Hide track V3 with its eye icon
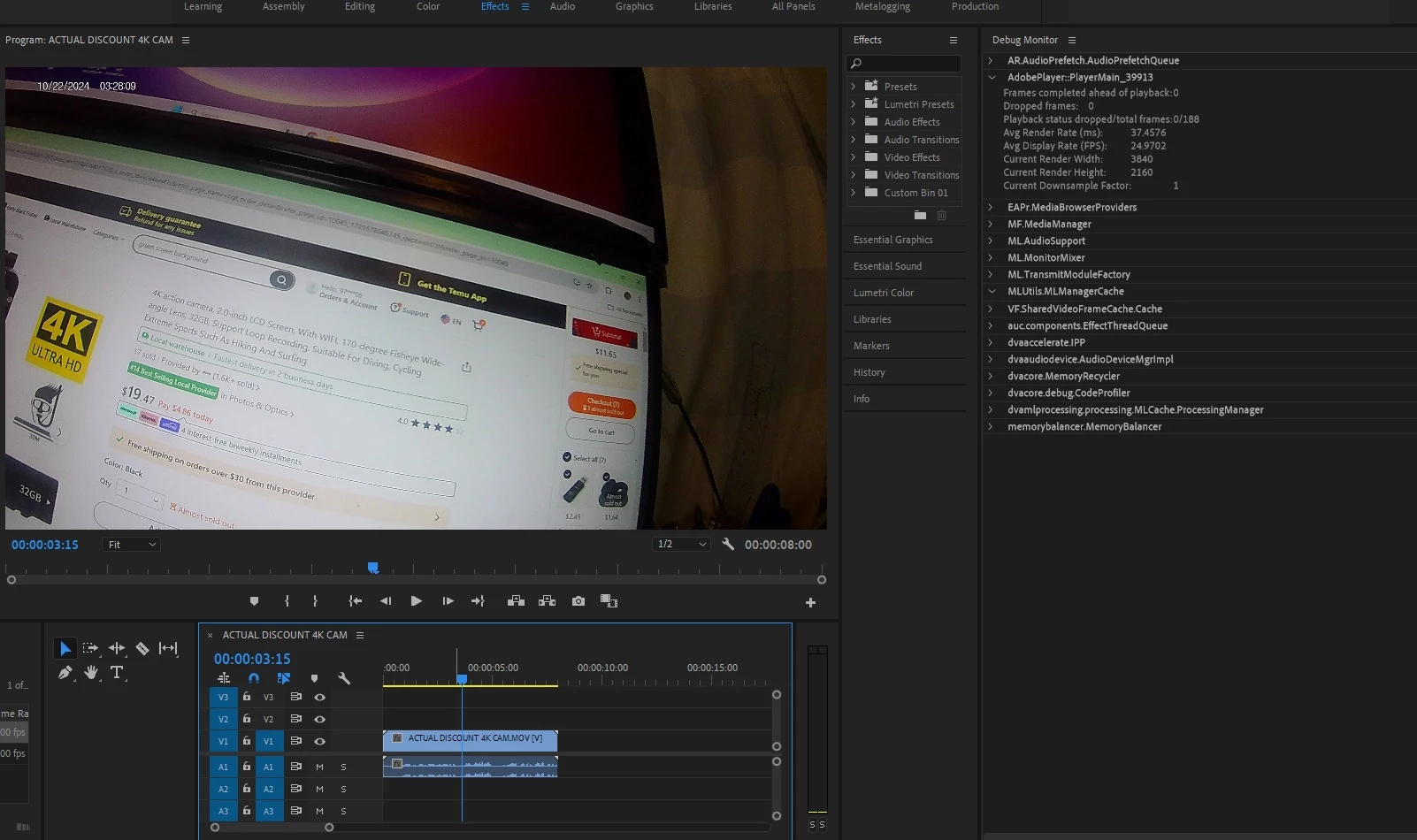The height and width of the screenshot is (840, 1417). [x=320, y=698]
